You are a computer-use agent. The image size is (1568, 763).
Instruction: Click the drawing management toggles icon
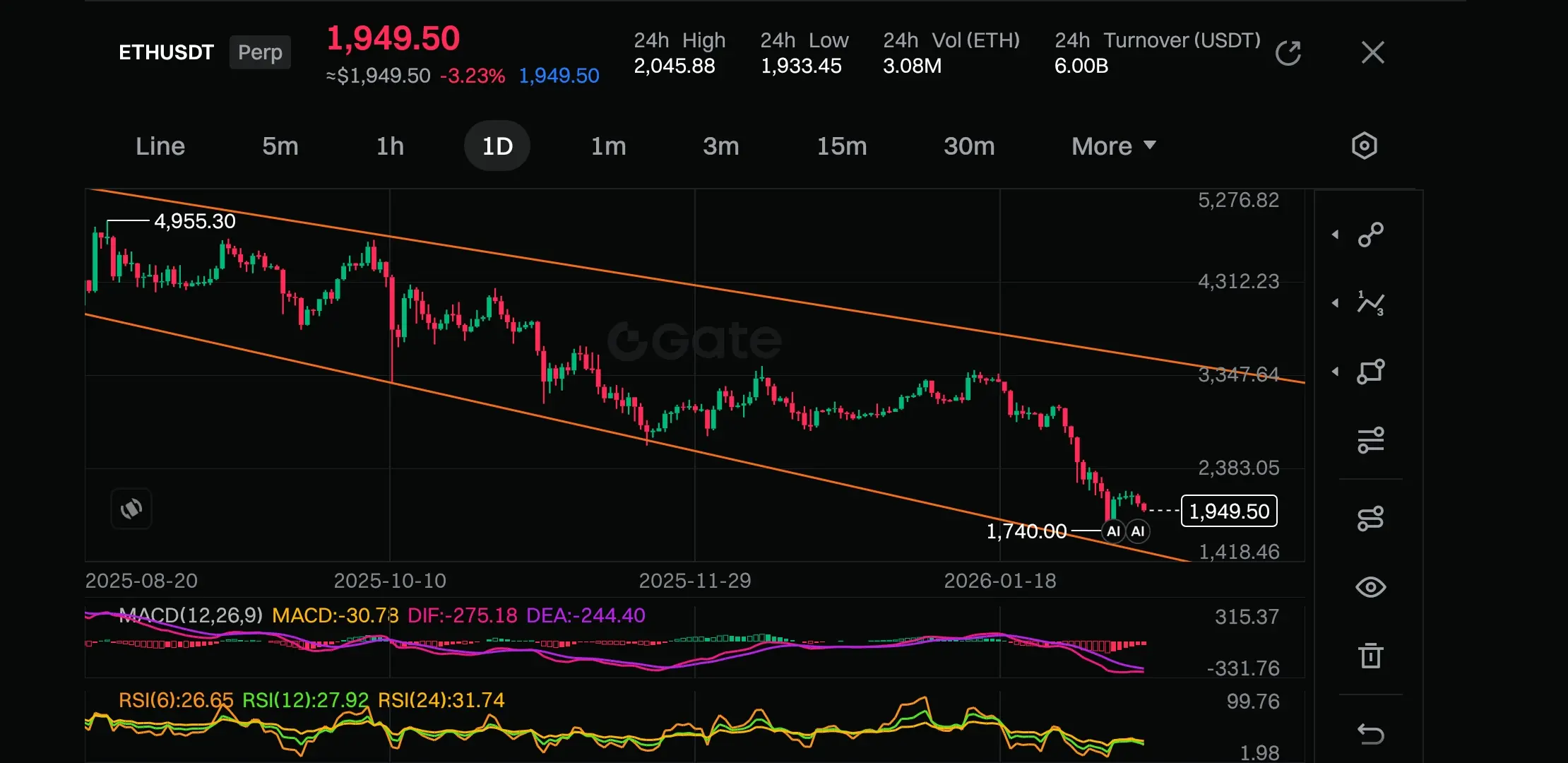coord(1370,519)
